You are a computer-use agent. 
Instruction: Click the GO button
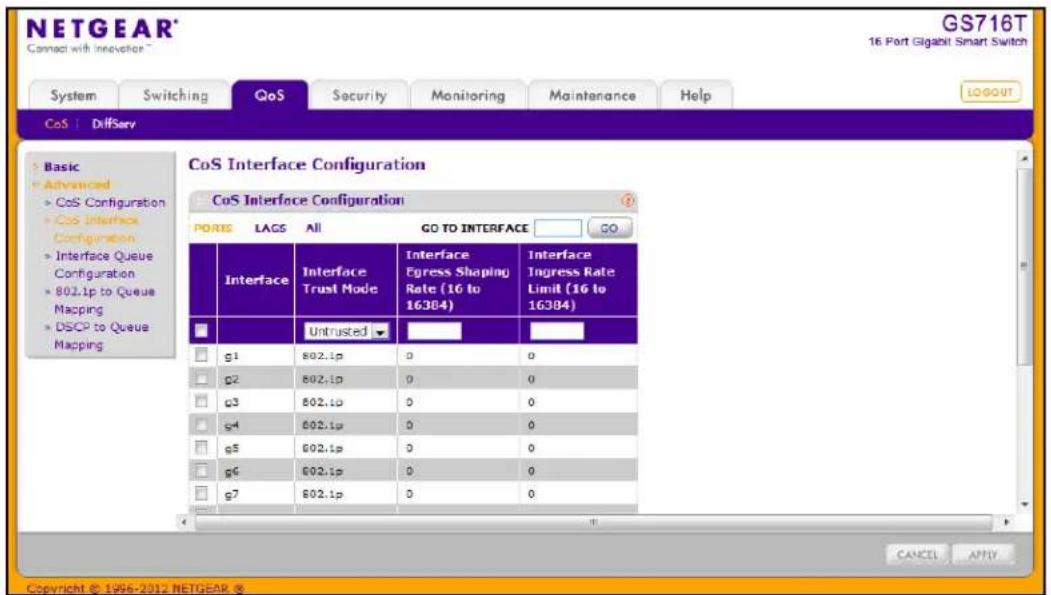click(609, 228)
